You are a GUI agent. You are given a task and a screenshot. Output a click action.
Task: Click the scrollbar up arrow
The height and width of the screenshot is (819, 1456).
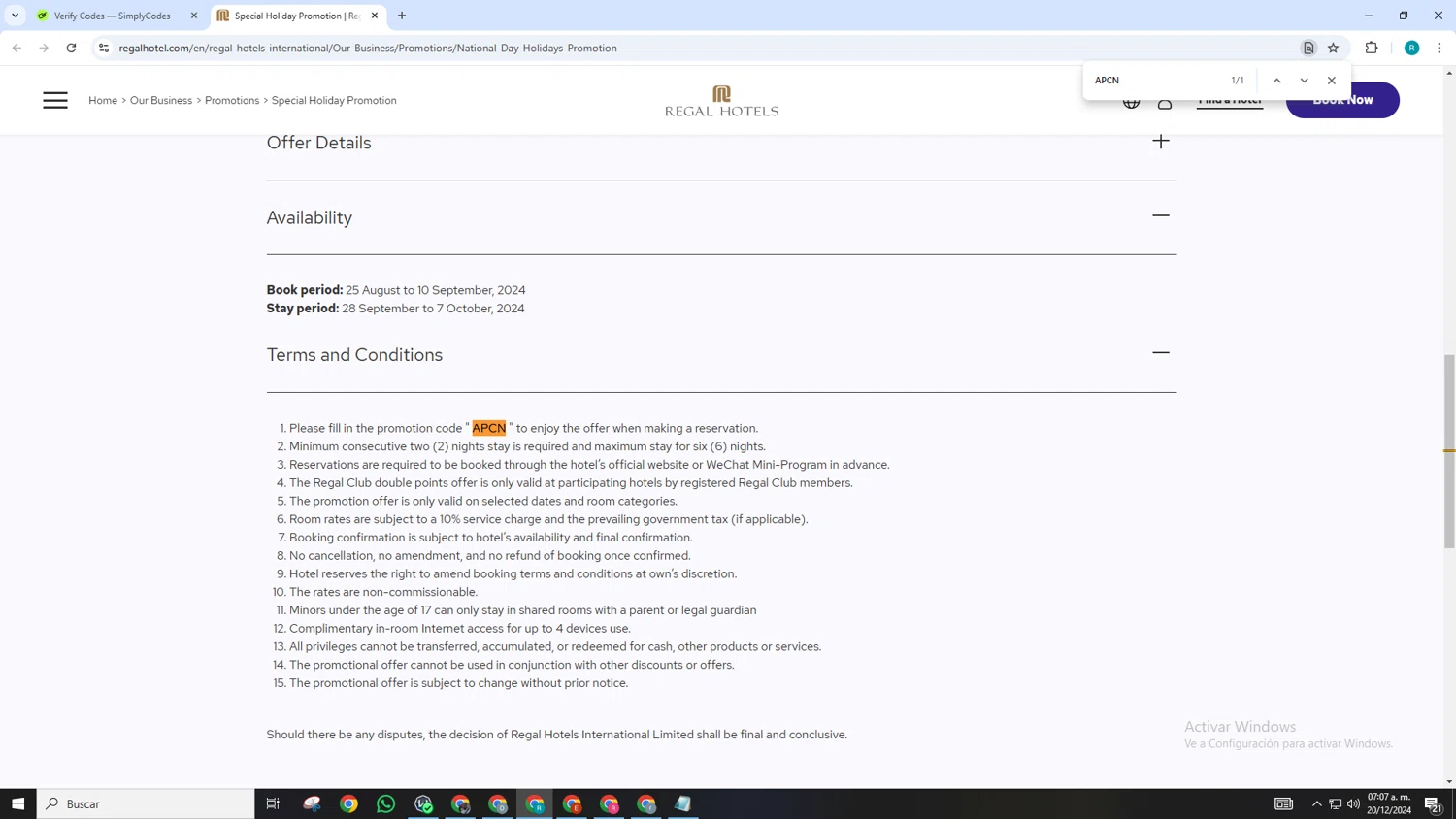click(1449, 73)
